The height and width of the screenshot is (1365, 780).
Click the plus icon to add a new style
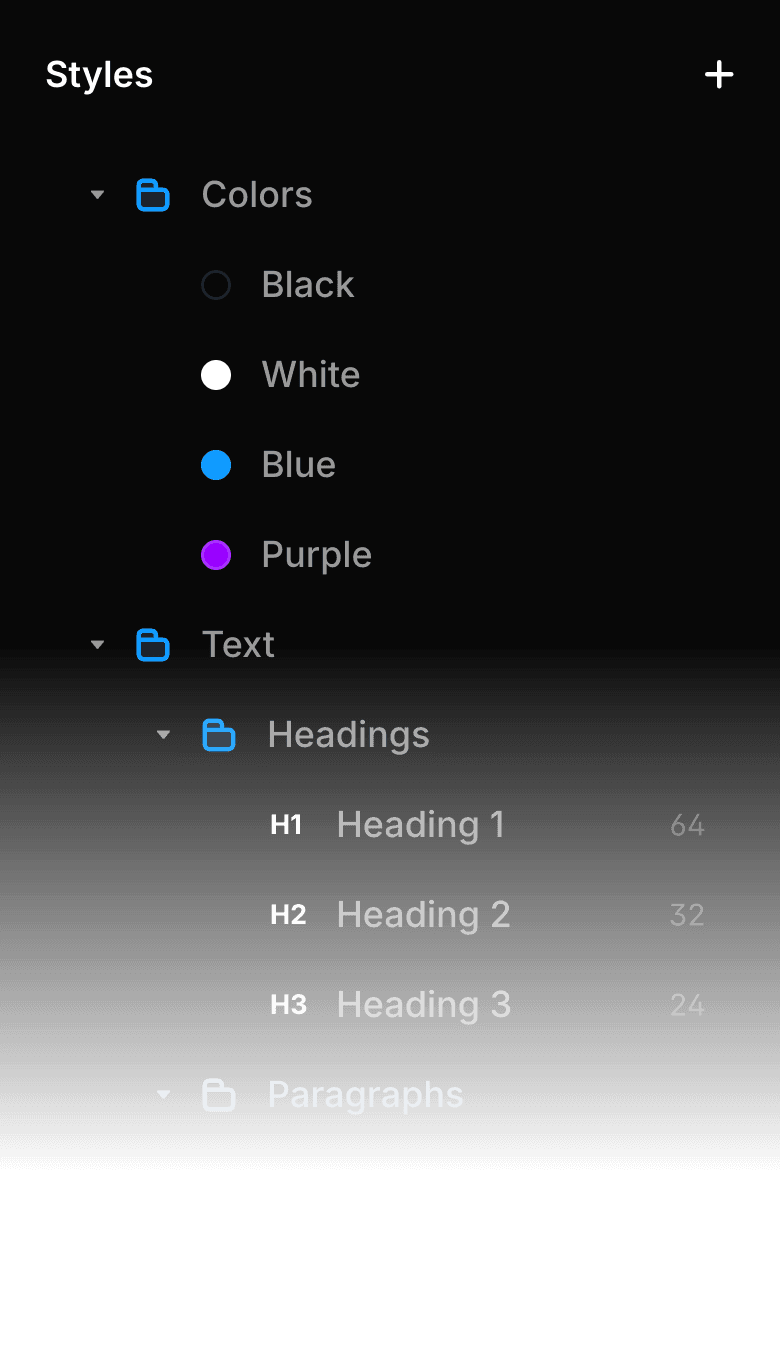click(719, 74)
